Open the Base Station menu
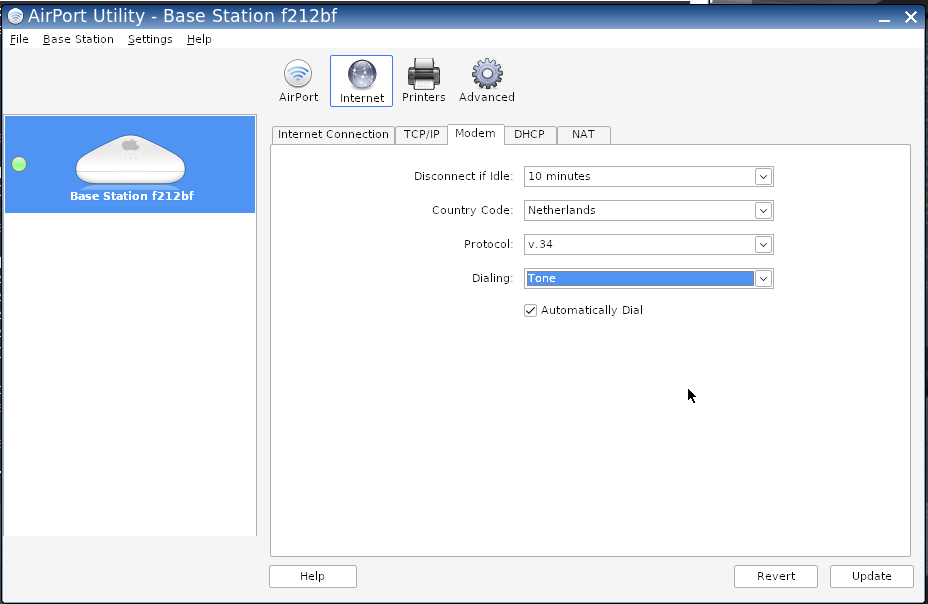This screenshot has width=928, height=604. [78, 39]
